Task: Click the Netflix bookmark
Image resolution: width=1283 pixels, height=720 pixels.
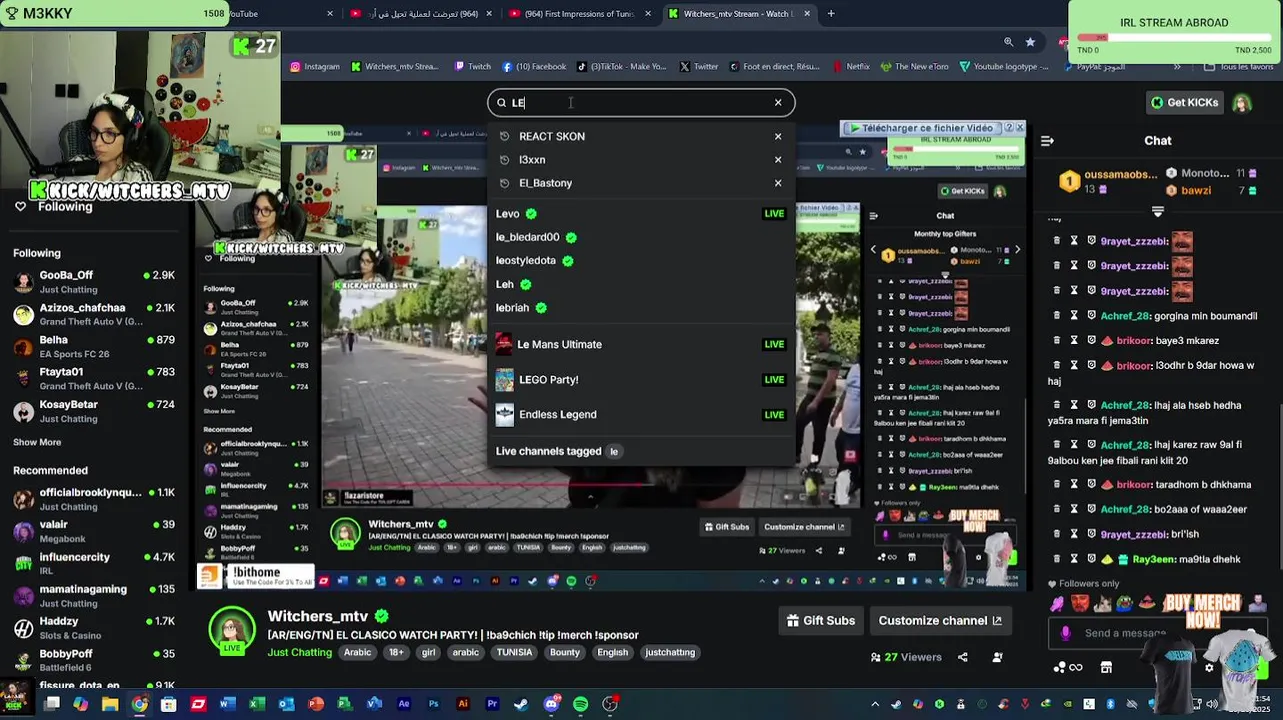Action: [x=851, y=67]
